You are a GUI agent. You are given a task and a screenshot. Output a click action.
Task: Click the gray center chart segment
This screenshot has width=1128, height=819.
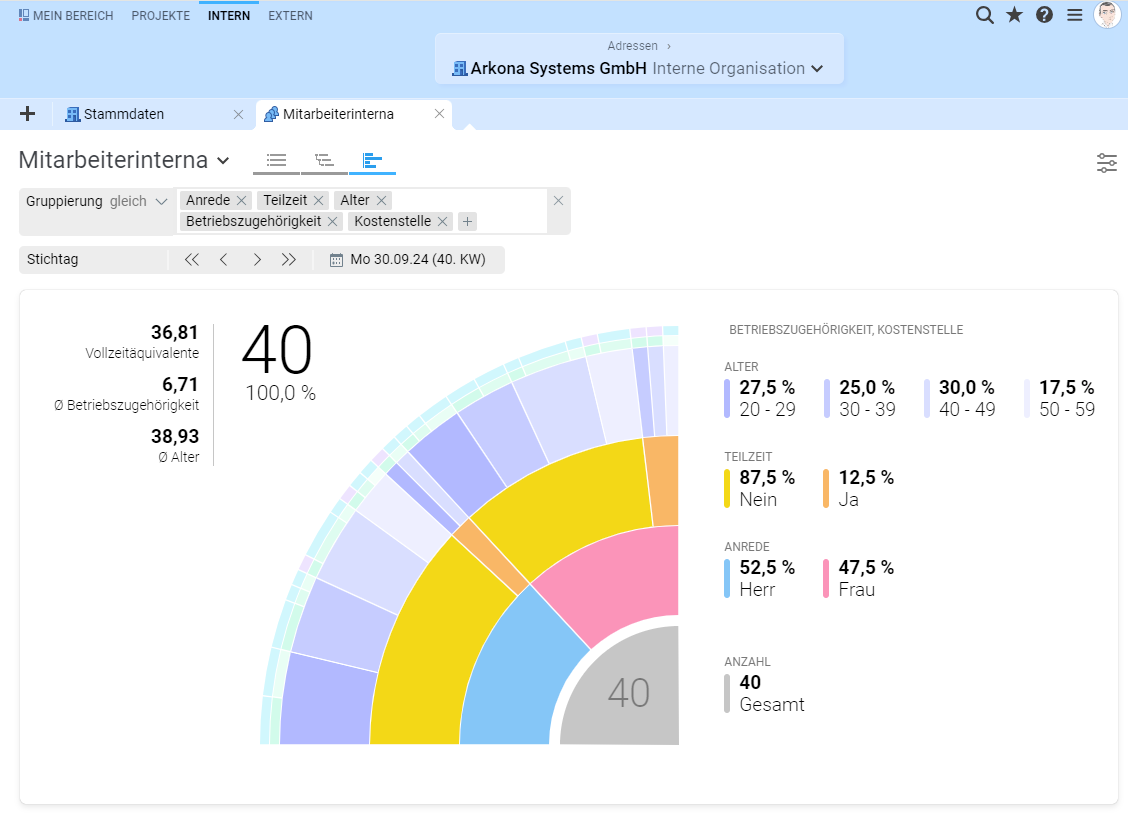click(629, 692)
